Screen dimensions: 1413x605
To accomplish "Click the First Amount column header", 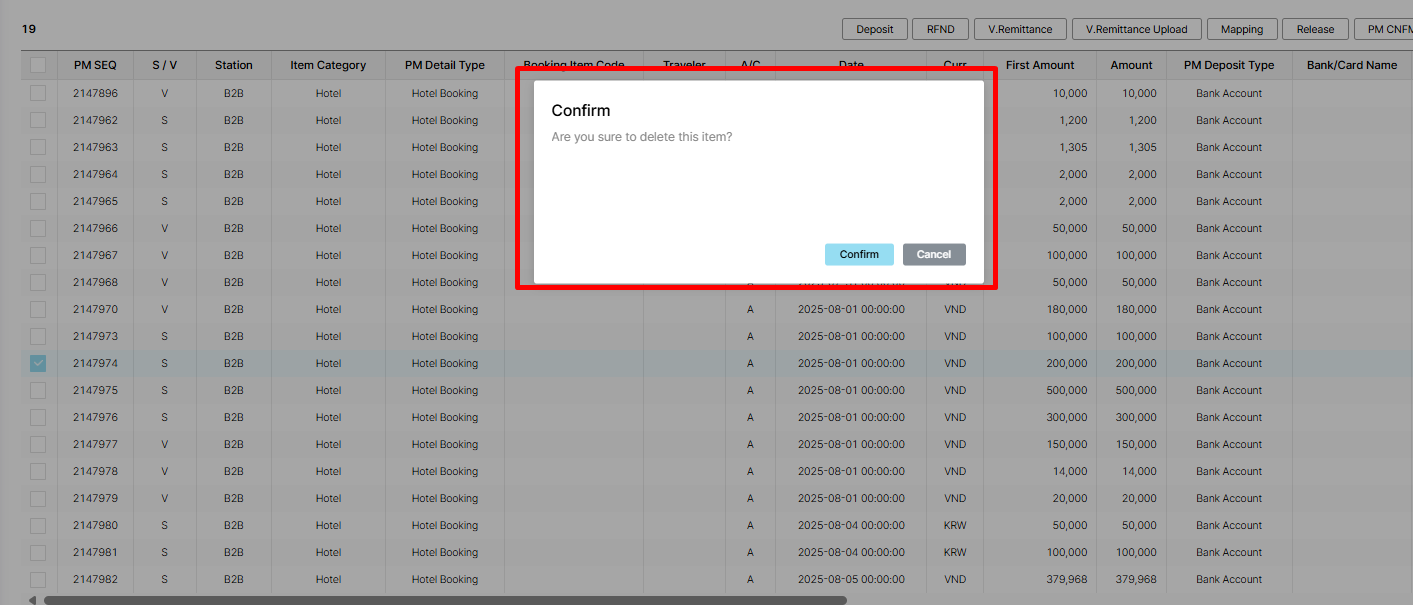I will [x=1040, y=65].
